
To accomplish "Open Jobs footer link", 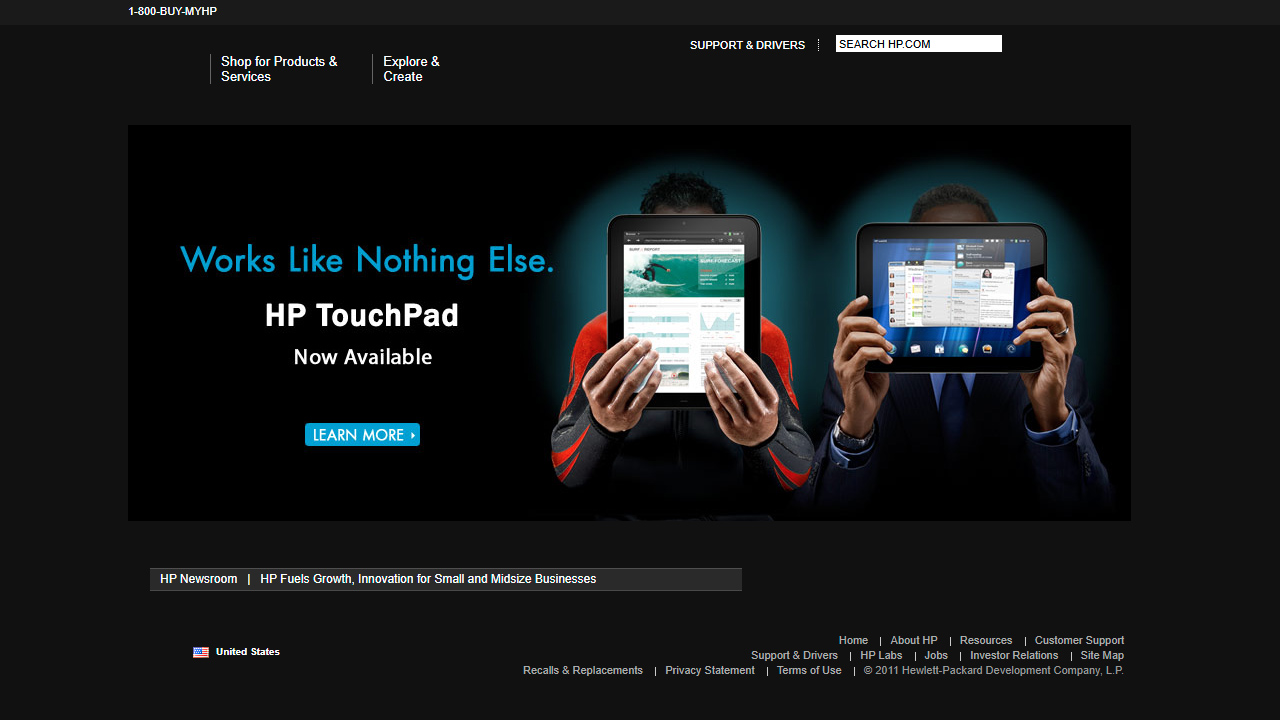I will [936, 655].
